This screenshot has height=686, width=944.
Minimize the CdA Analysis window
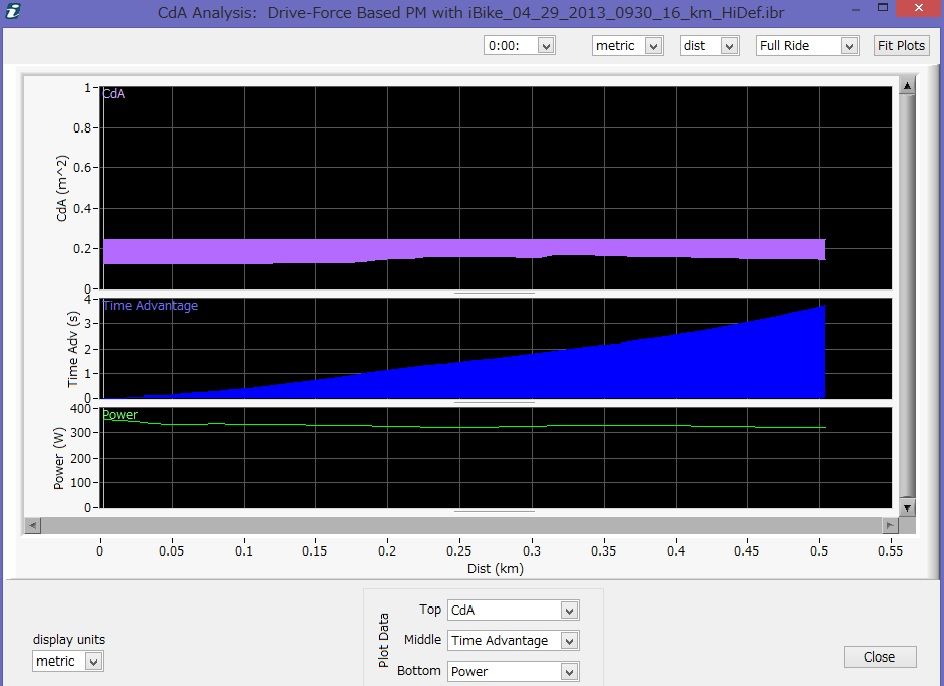click(856, 10)
